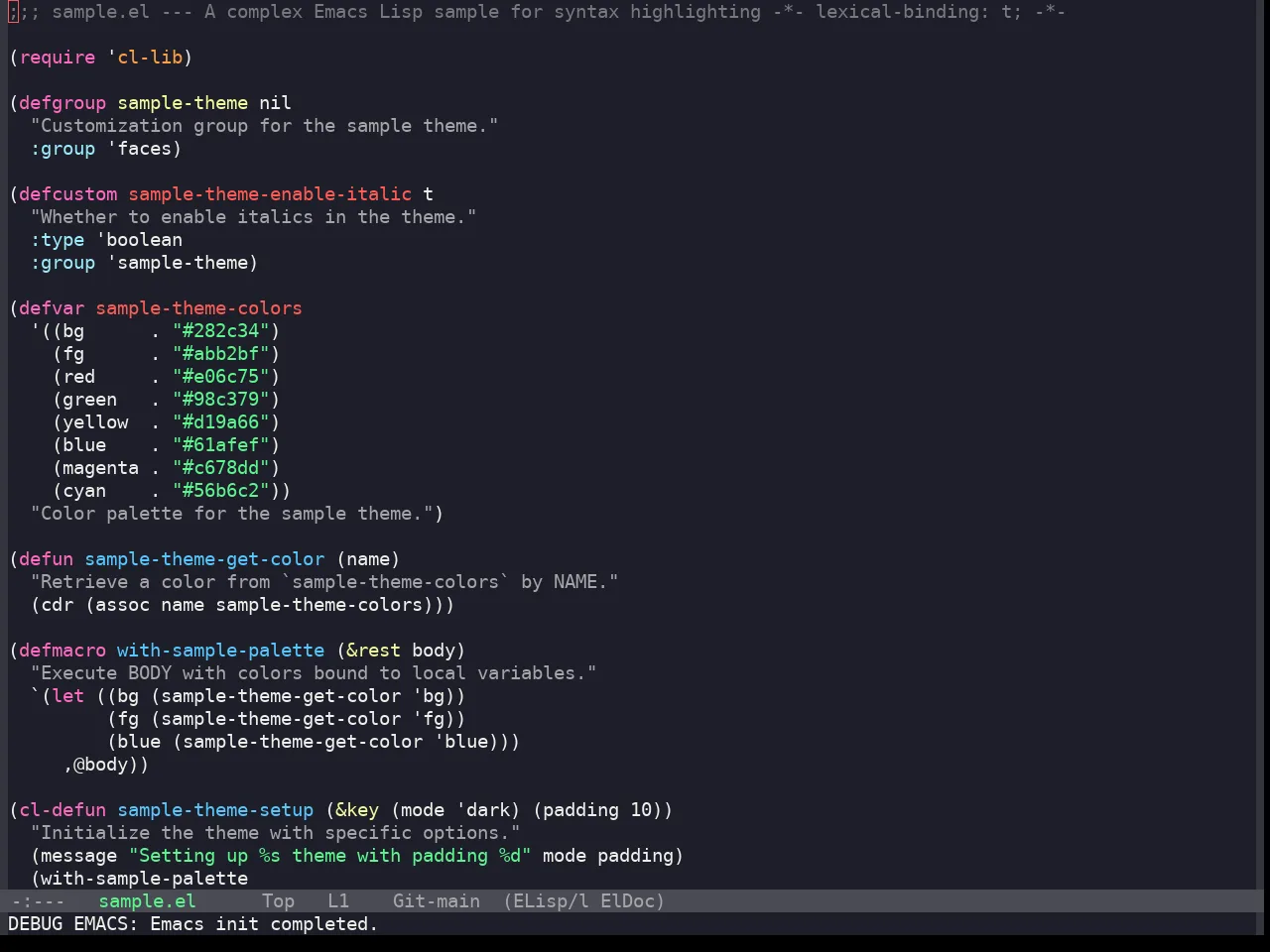The image size is (1270, 952).
Task: Click the echo area message "Emacs init completed."
Action: [264, 923]
